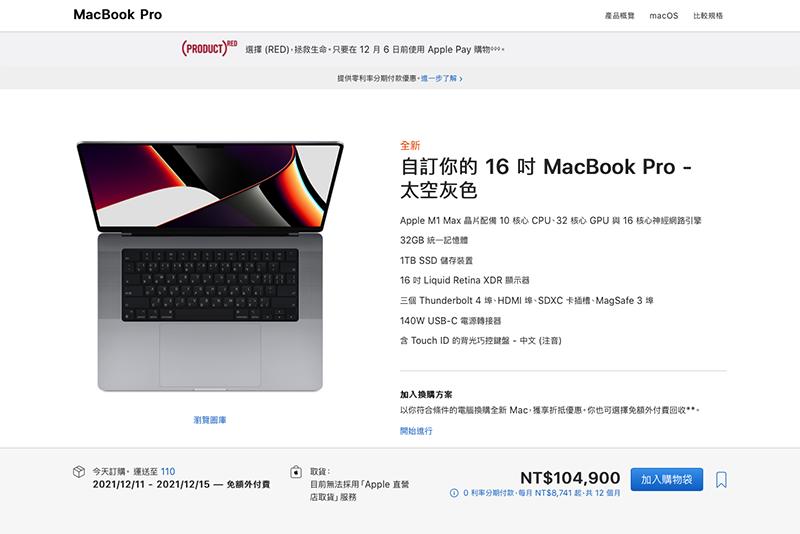Image resolution: width=800 pixels, height=534 pixels.
Task: Click the bookmark save icon
Action: pos(721,479)
